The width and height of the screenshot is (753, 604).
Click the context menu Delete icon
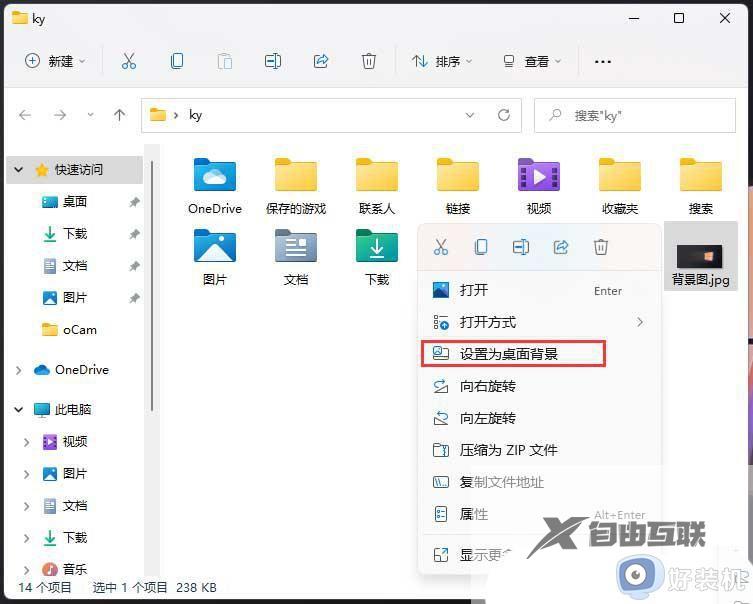coord(601,247)
